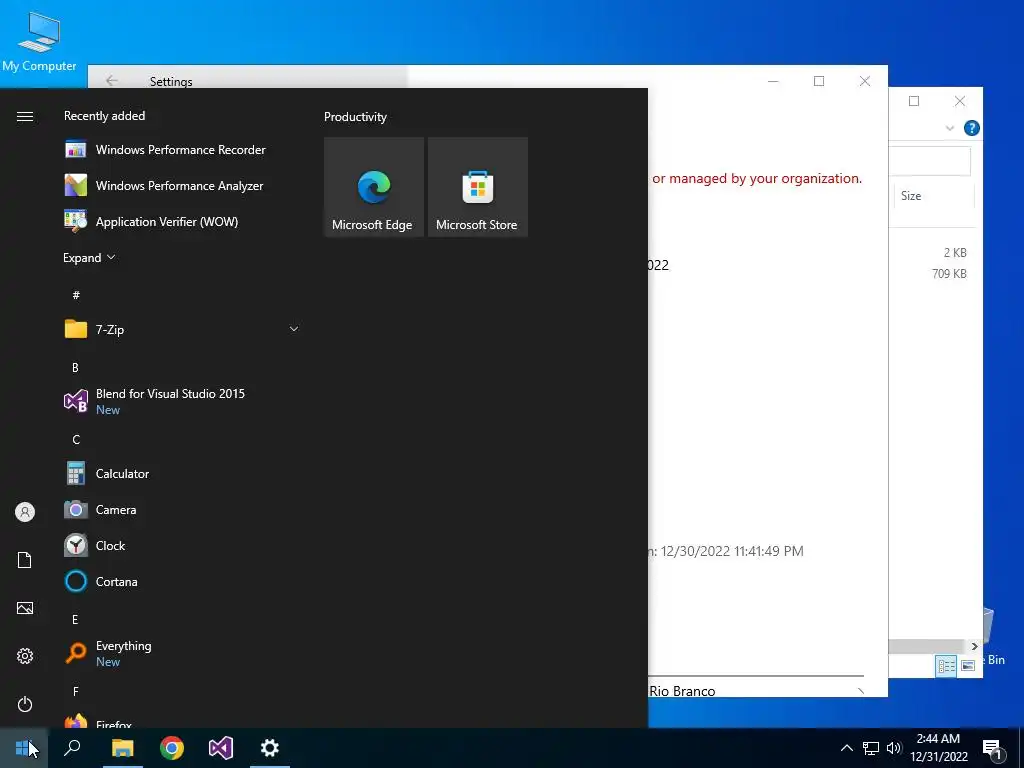Open the user account icon
Image resolution: width=1024 pixels, height=768 pixels.
[25, 512]
